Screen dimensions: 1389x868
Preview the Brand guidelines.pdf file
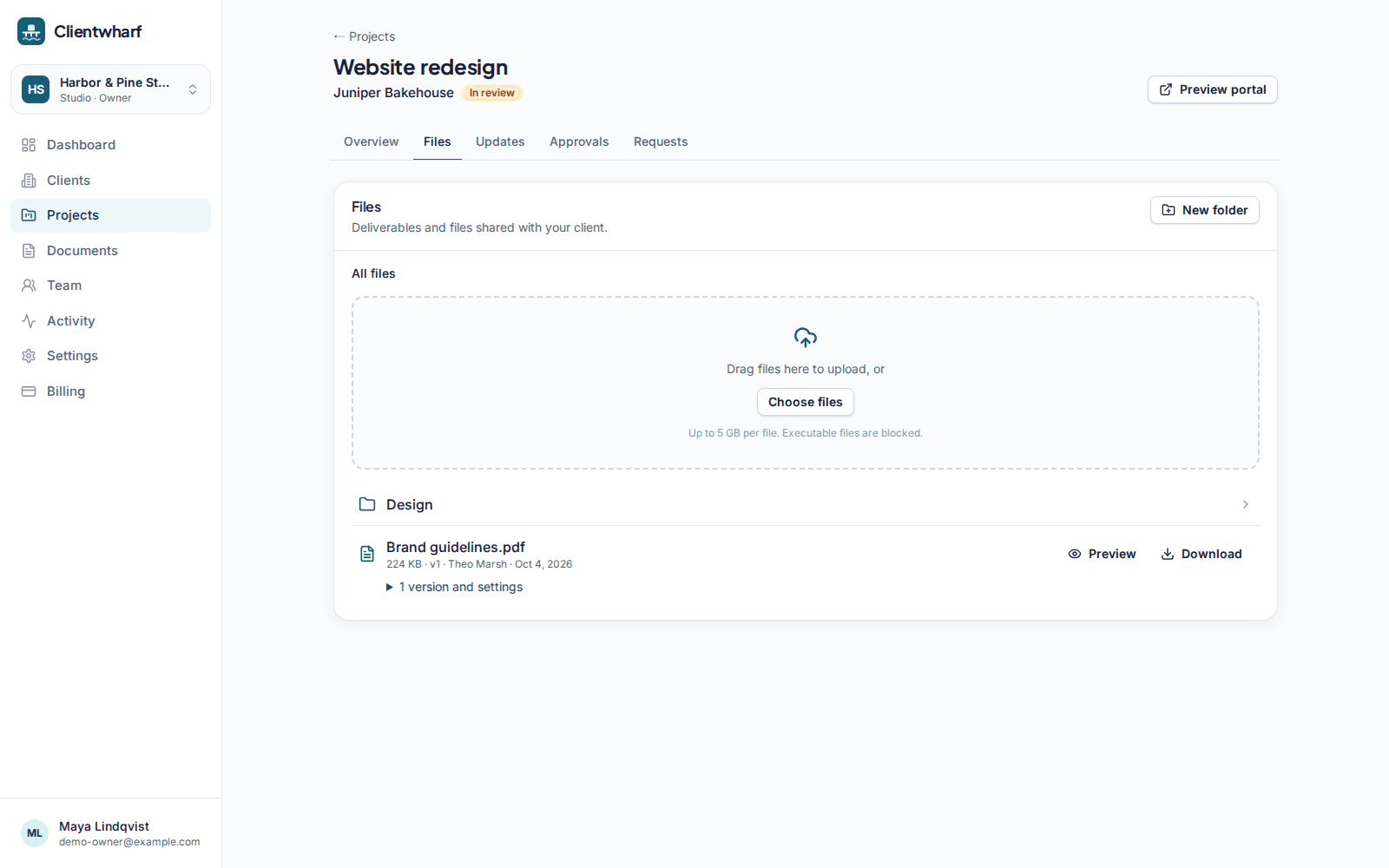click(x=1102, y=554)
